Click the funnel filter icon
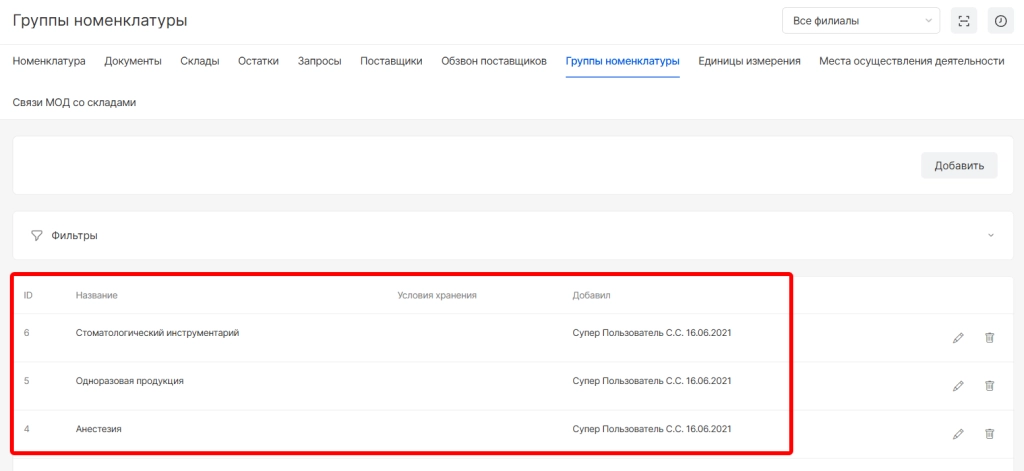 click(x=37, y=236)
